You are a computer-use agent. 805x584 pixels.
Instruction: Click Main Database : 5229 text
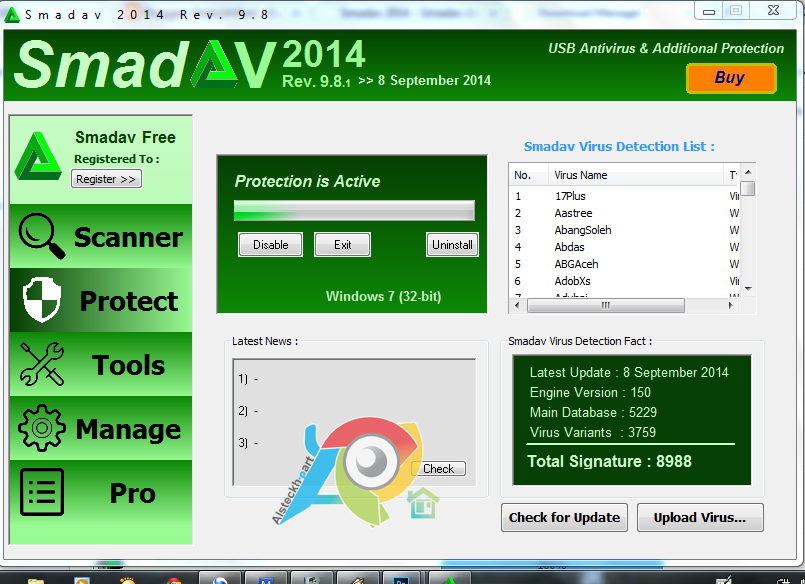[593, 413]
